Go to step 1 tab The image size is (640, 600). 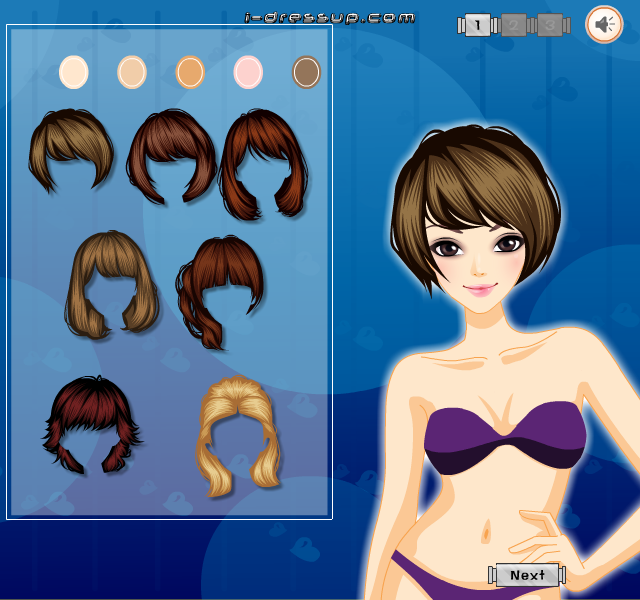[x=478, y=25]
